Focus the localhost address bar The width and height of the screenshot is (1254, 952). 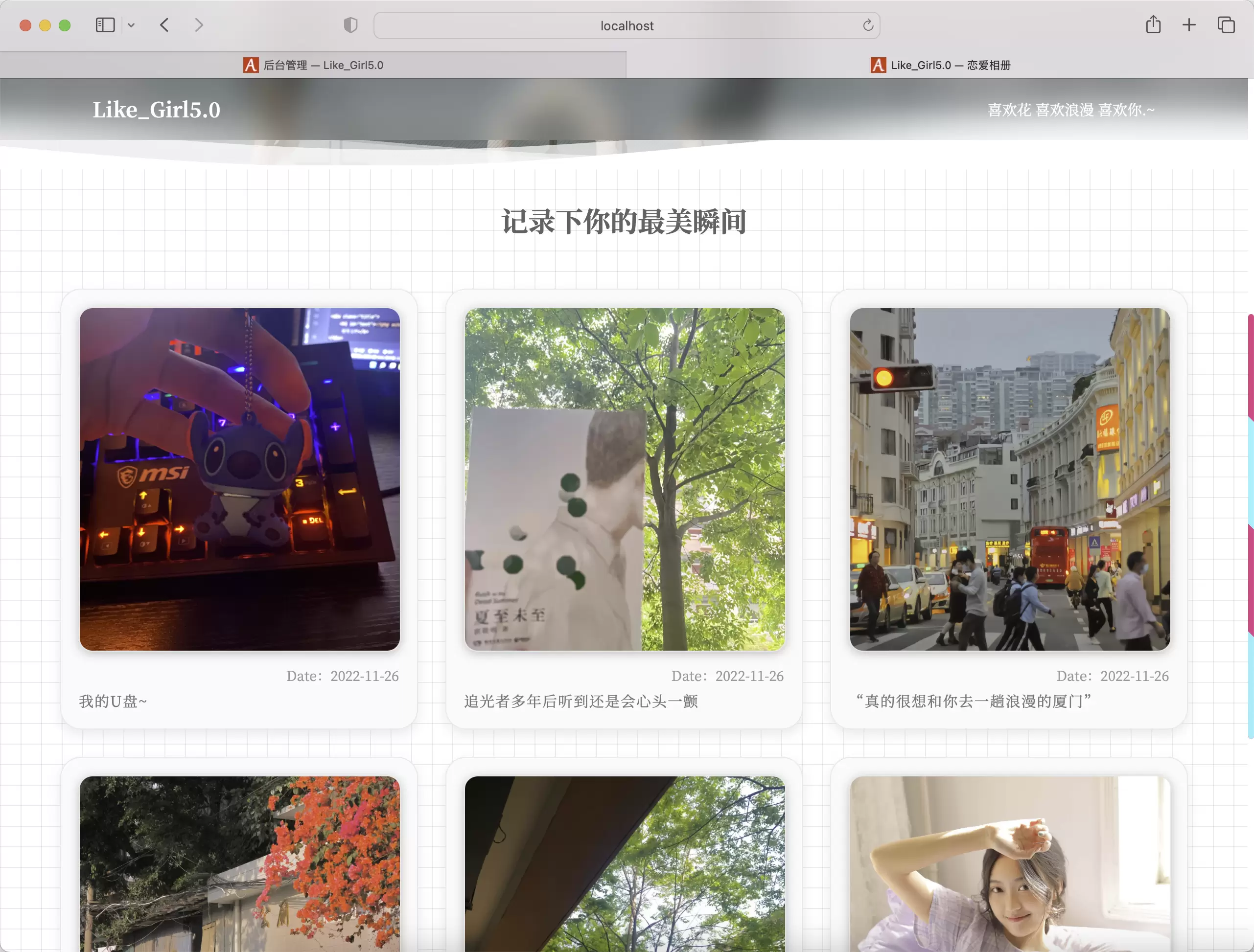tap(627, 25)
